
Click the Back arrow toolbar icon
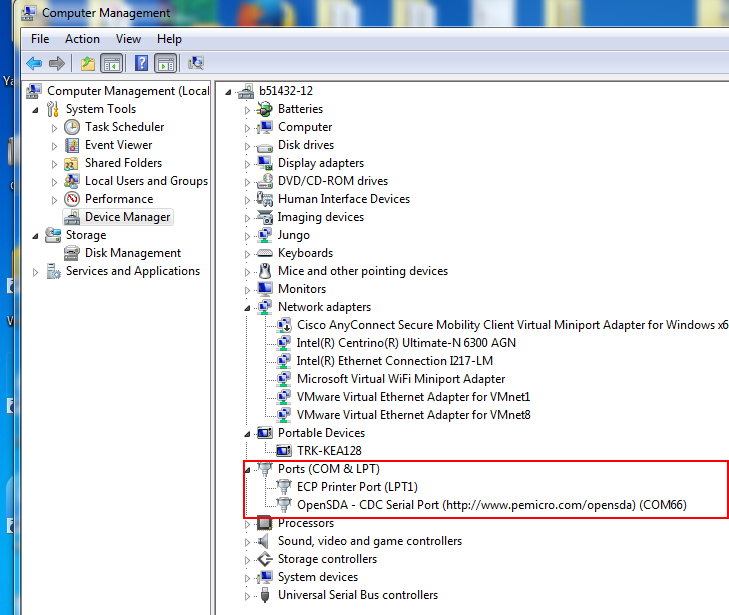pos(34,63)
